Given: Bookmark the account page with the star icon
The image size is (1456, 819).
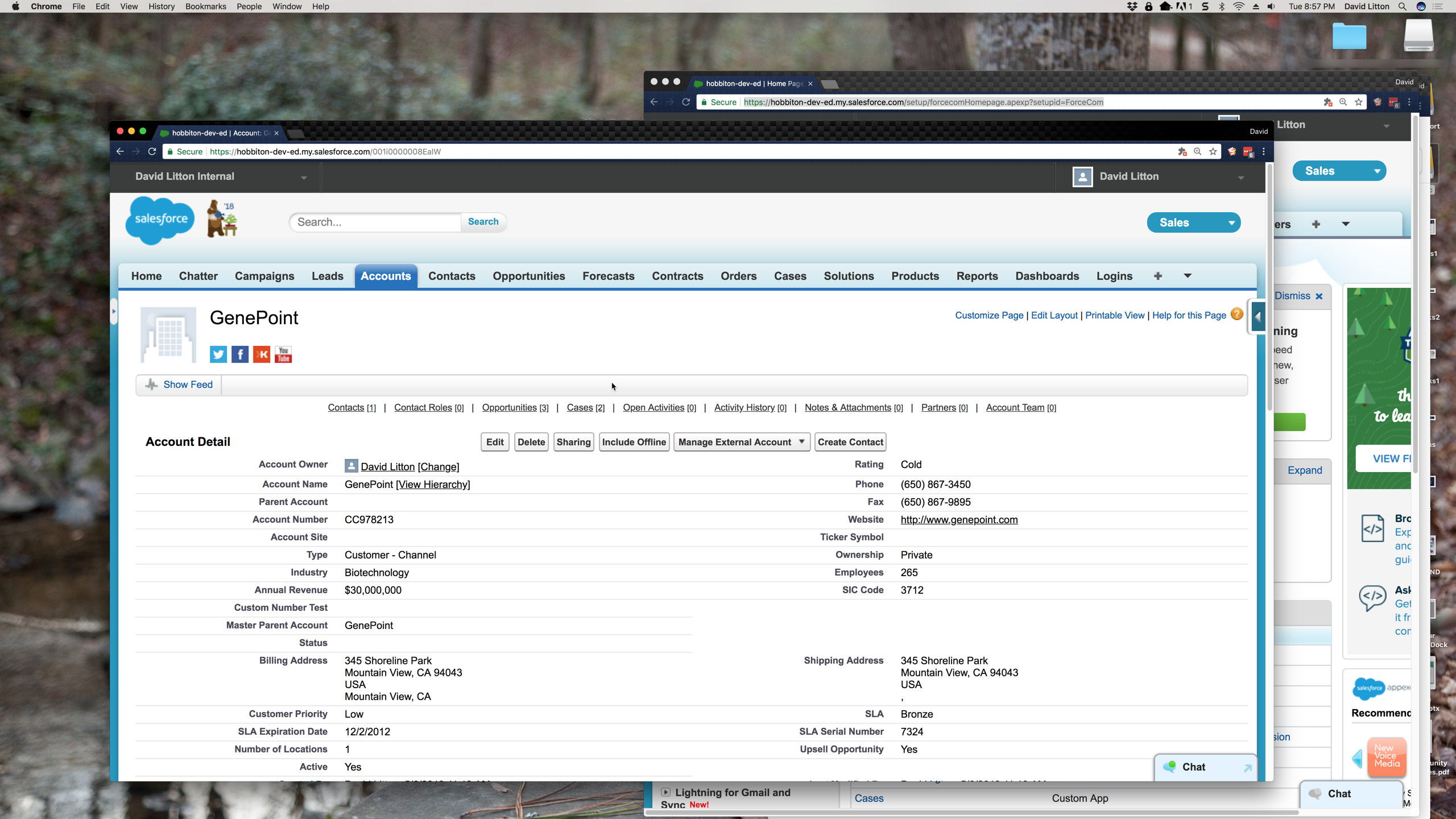Looking at the screenshot, I should coord(1213,151).
